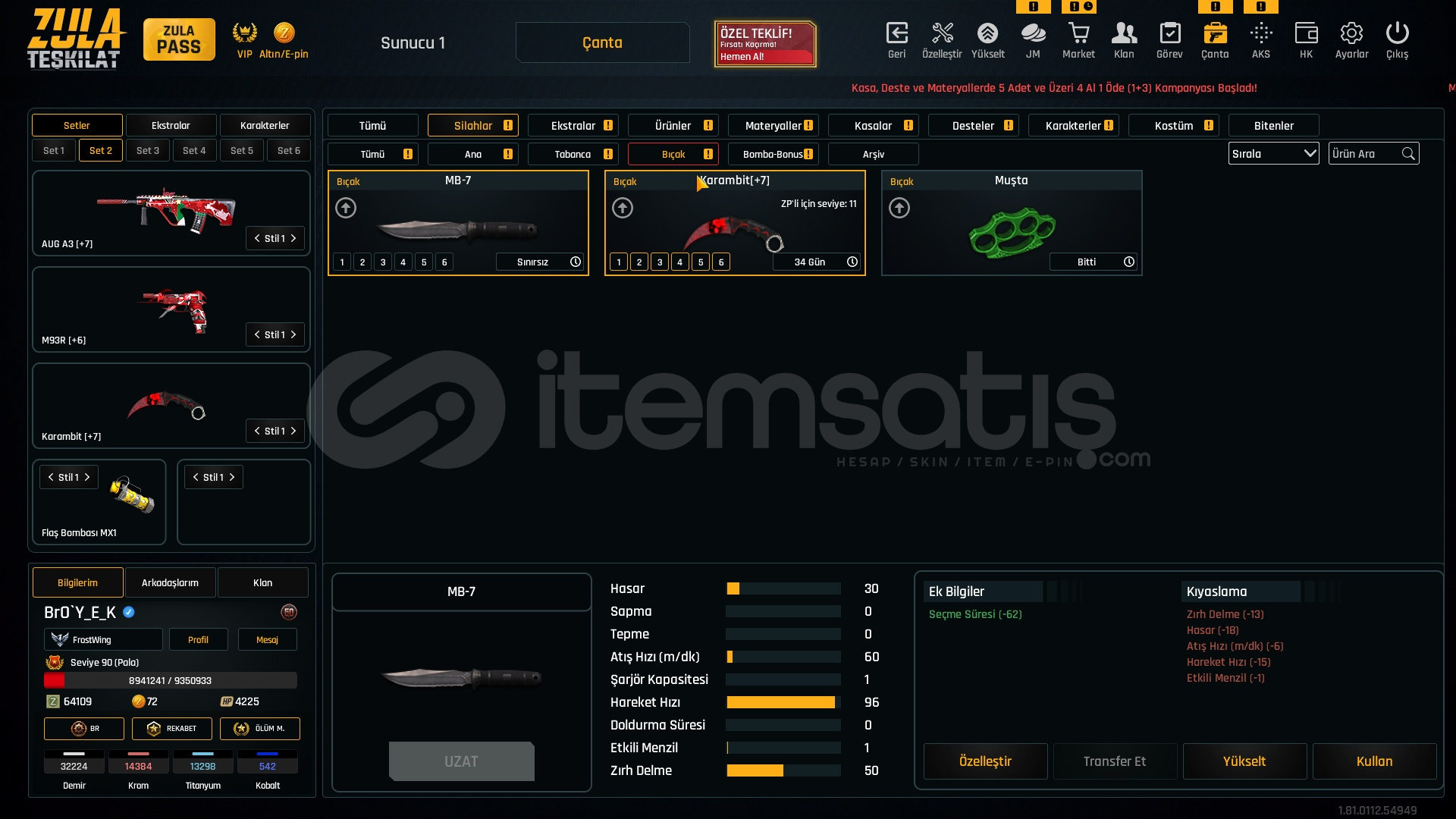
Task: Open the Sırala sort dropdown
Action: pyautogui.click(x=1273, y=154)
